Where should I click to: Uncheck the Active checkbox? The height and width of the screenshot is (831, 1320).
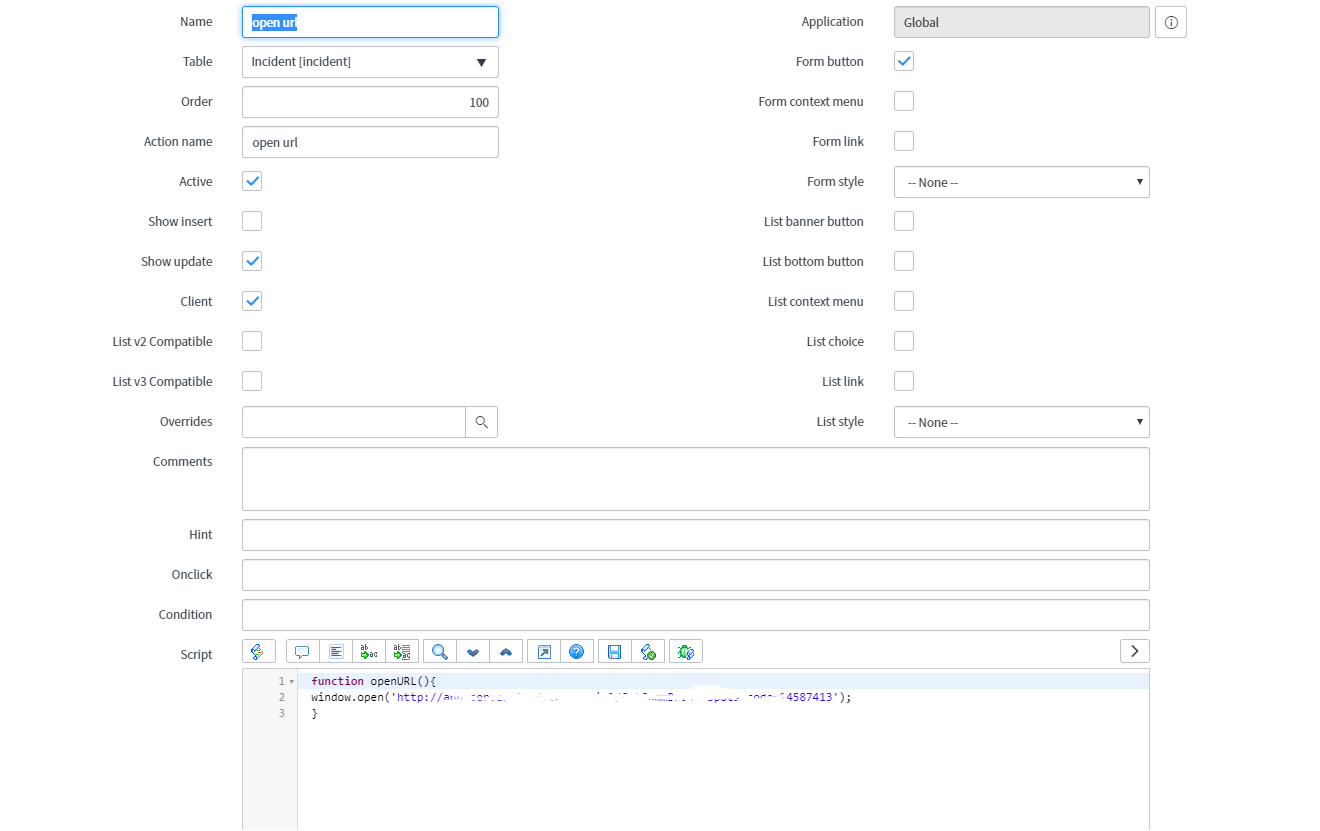pyautogui.click(x=252, y=182)
